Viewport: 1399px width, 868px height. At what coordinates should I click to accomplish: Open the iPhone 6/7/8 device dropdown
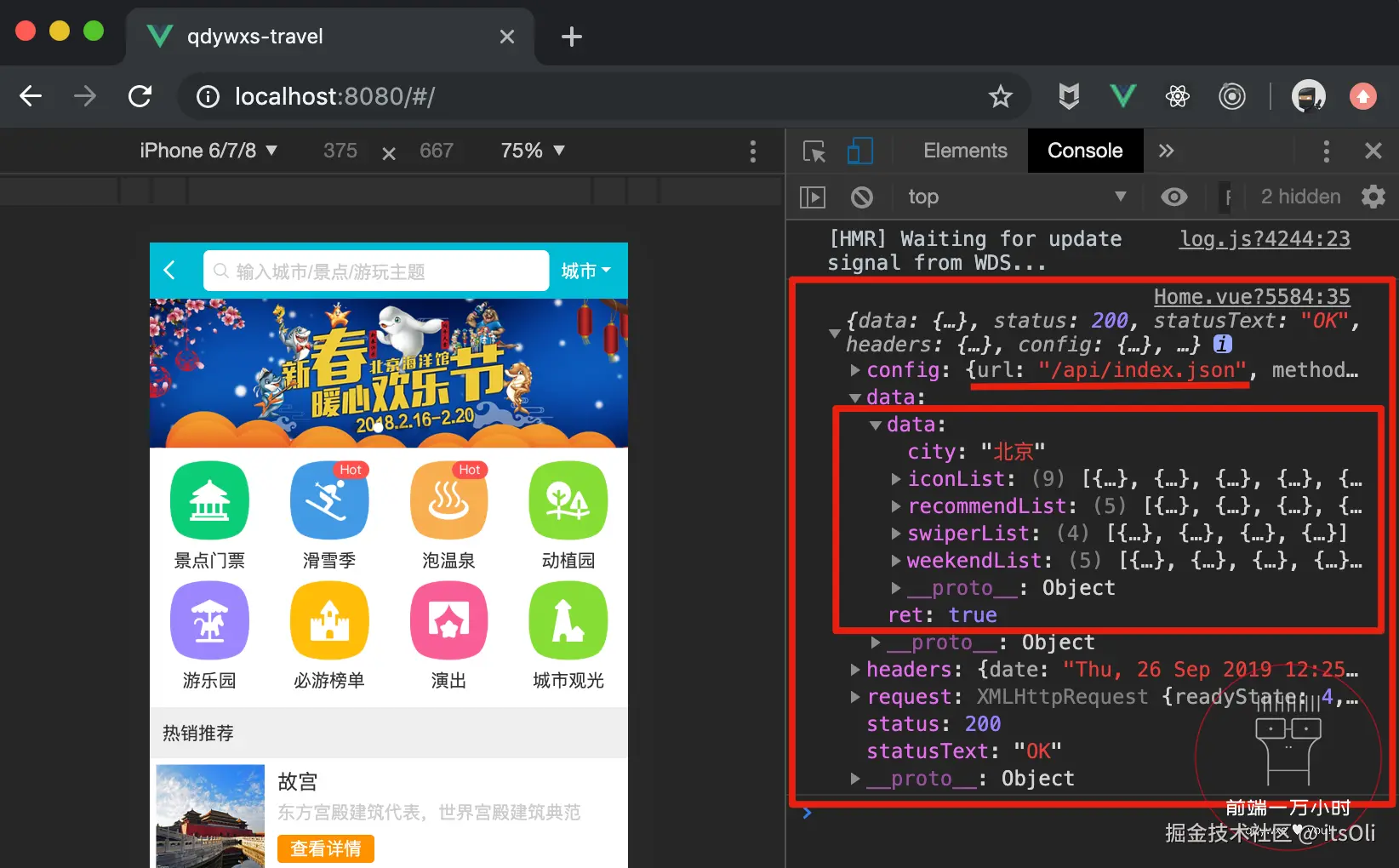coord(208,151)
